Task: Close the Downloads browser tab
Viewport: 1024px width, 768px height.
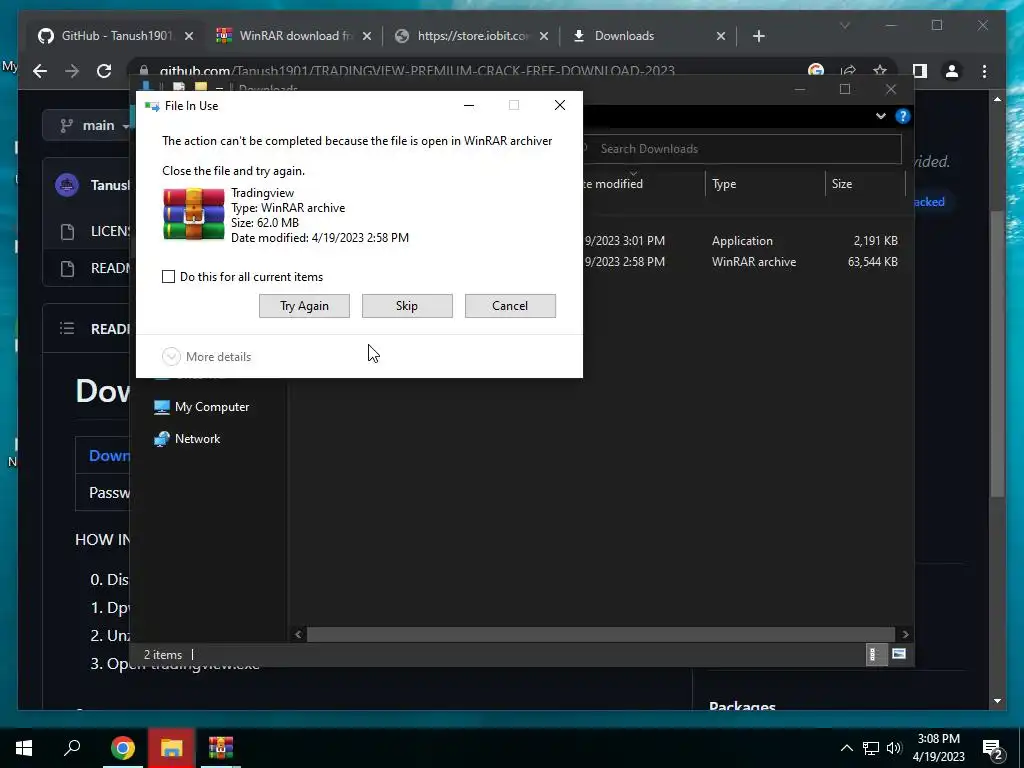Action: tap(721, 36)
